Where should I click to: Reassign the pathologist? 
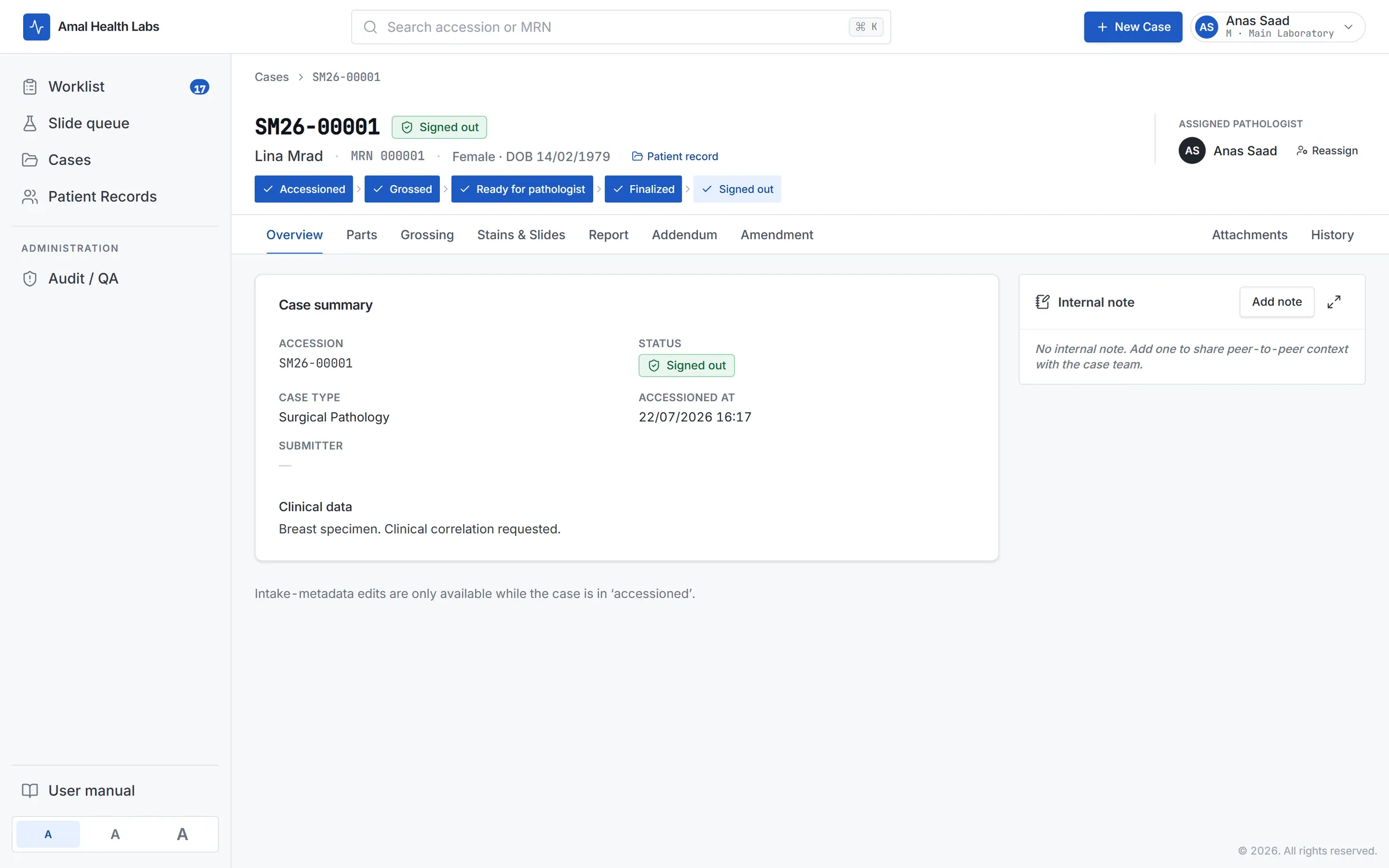pos(1326,150)
